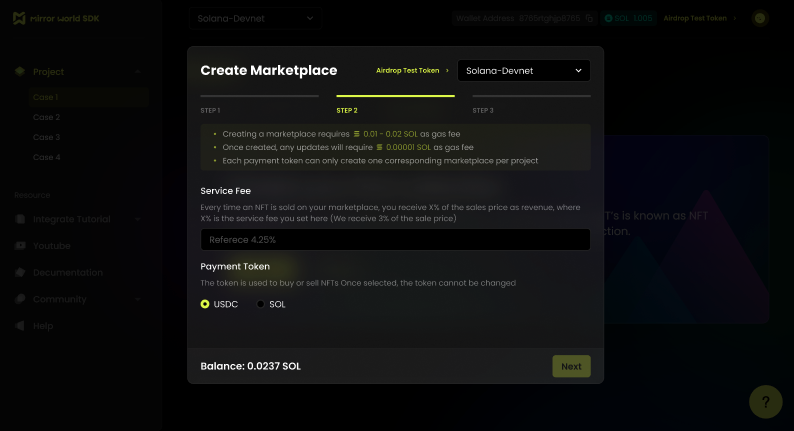The width and height of the screenshot is (794, 431).
Task: Select SOL as payment token
Action: click(260, 304)
